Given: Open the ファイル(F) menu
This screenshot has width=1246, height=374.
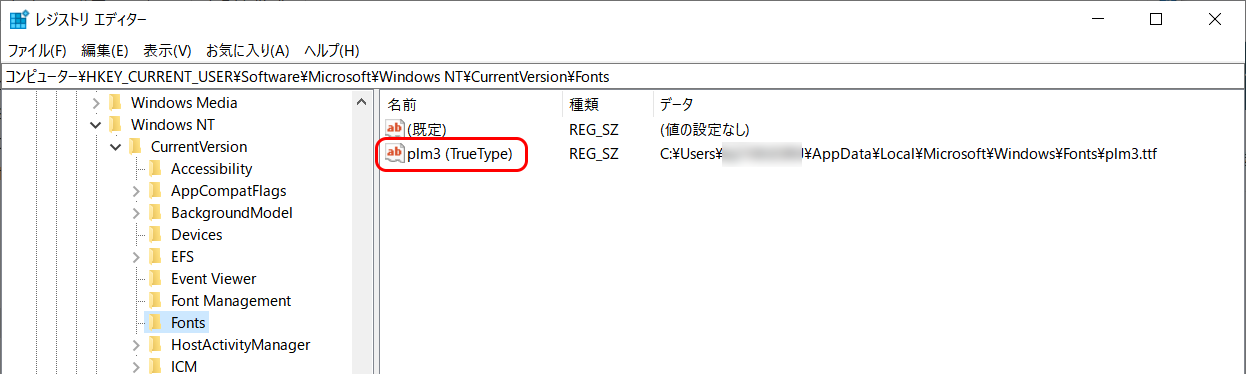Looking at the screenshot, I should tap(37, 50).
